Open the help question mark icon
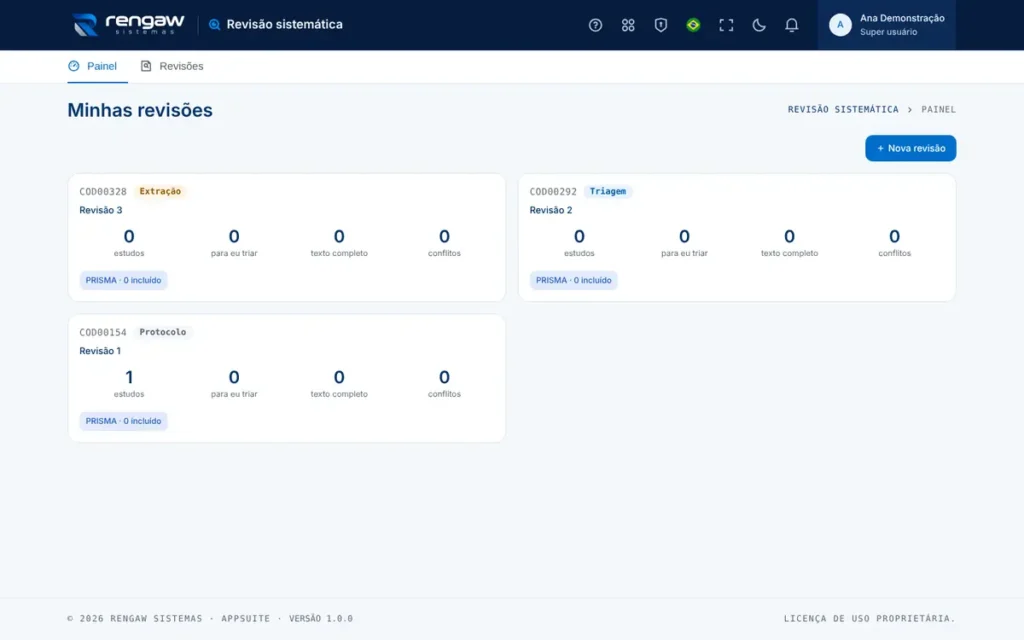The width and height of the screenshot is (1024, 640). click(595, 25)
